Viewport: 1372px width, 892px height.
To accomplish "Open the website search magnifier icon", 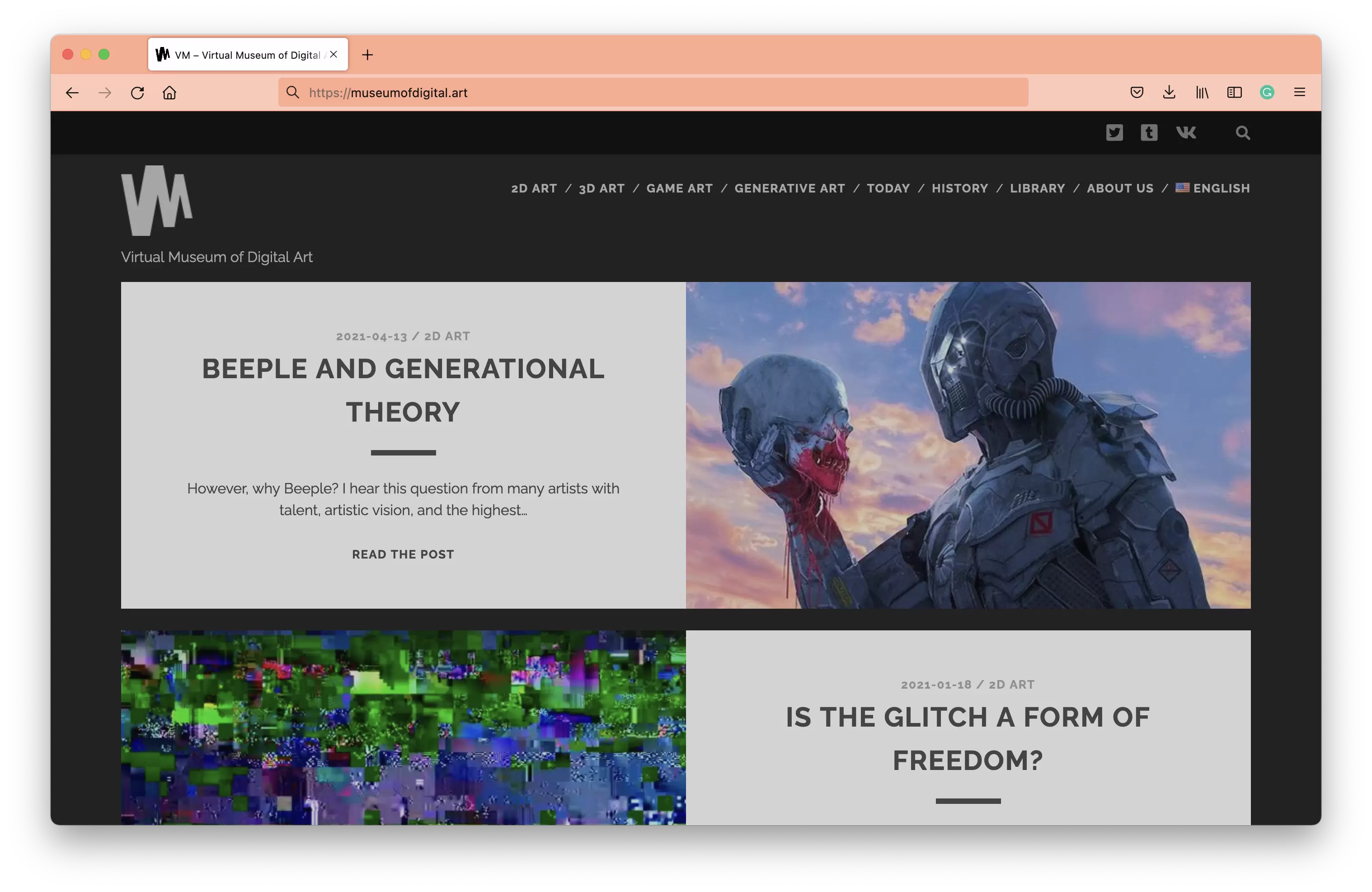I will 1243,133.
